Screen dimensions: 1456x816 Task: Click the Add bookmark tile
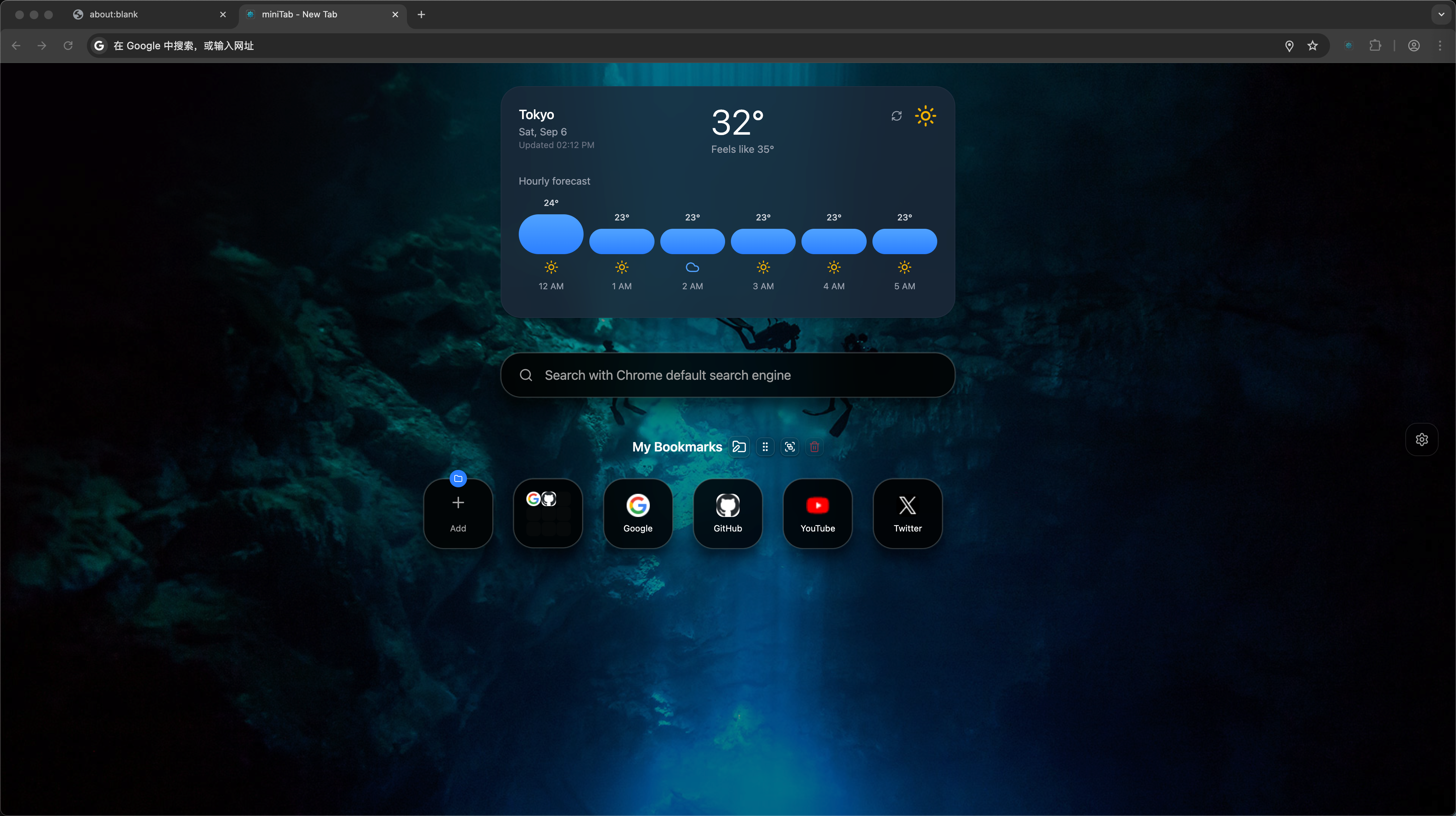[x=458, y=513]
